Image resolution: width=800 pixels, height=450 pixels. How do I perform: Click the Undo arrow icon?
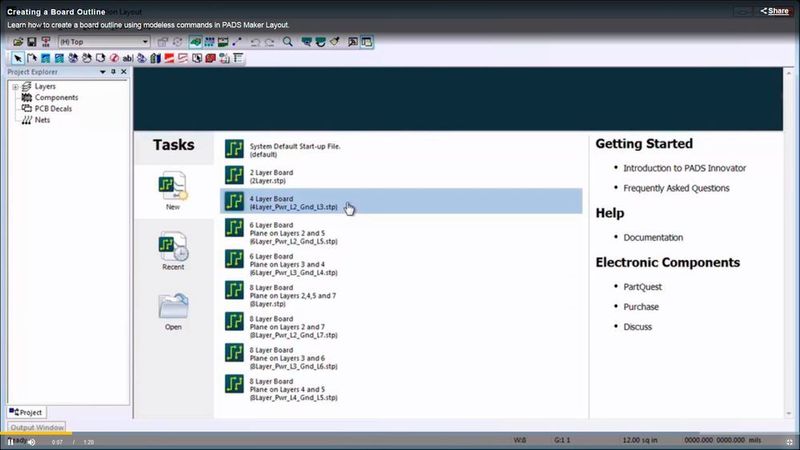click(256, 42)
